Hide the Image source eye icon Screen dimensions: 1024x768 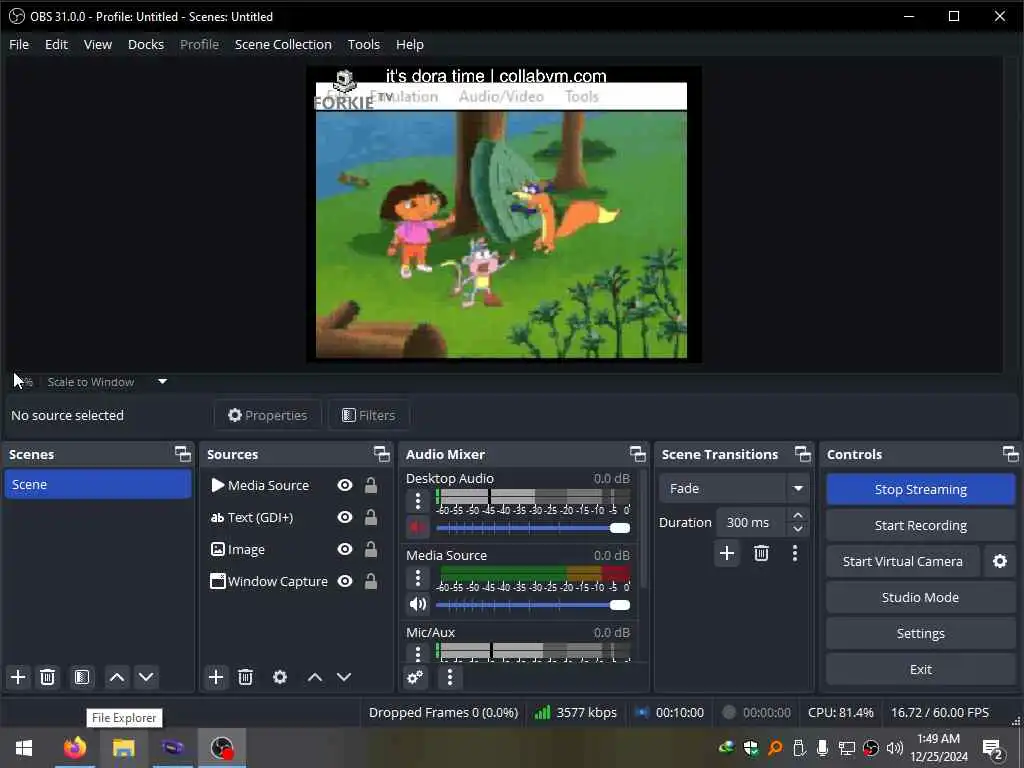point(345,549)
